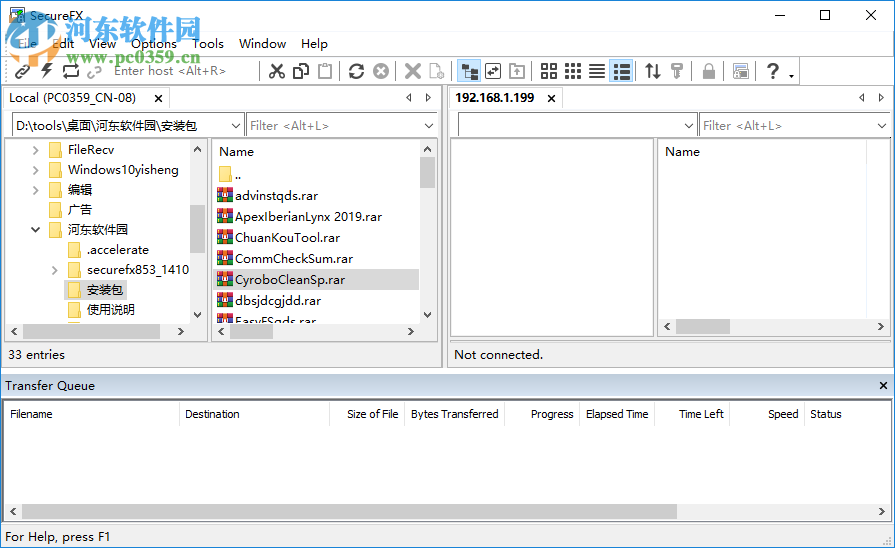Open the remote Filter dropdown arrow
Image resolution: width=895 pixels, height=548 pixels.
[882, 126]
